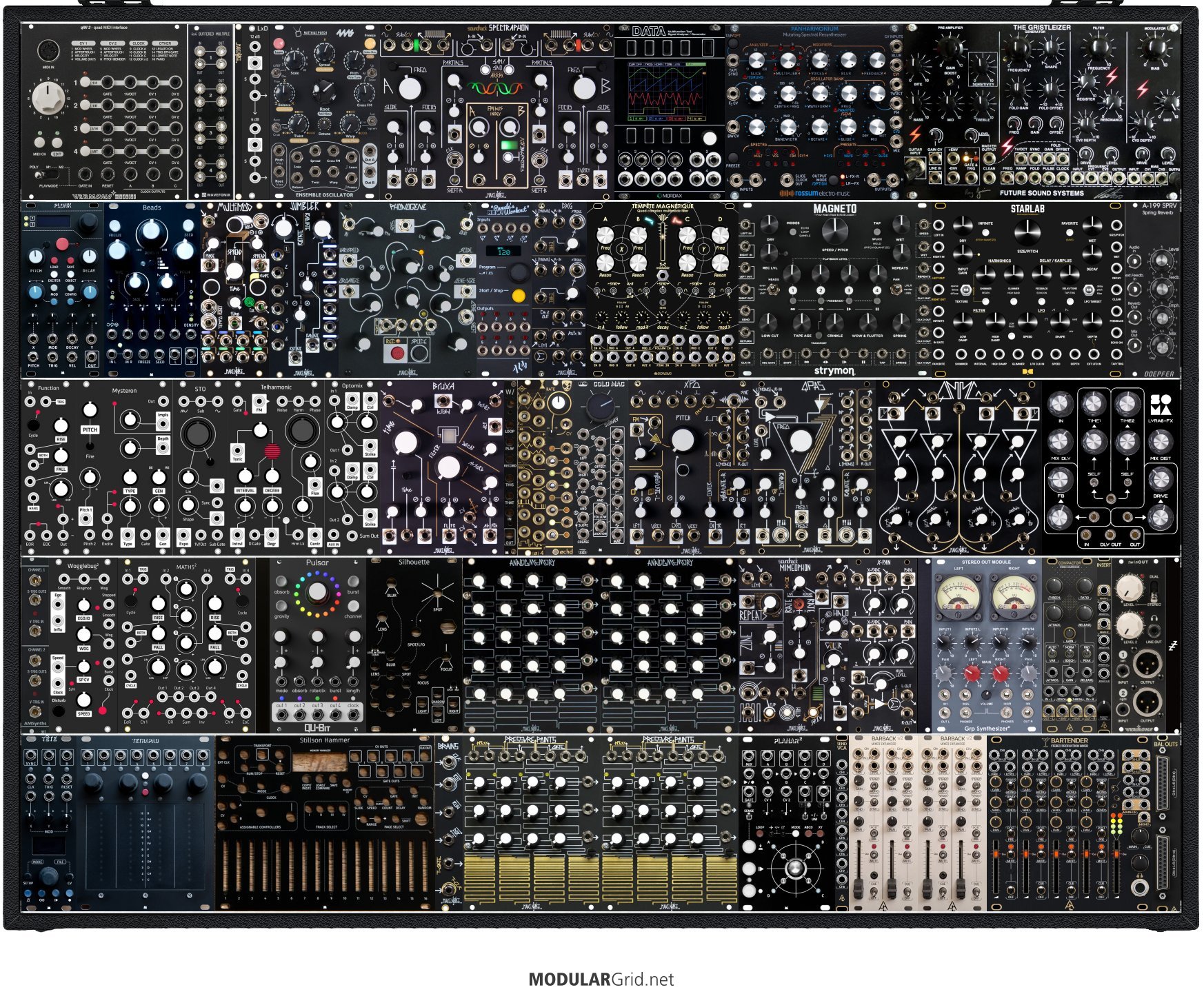1204x994 pixels.
Task: Select the Wavefonix 4x4 Buffered Multiple module
Action: coord(210,112)
